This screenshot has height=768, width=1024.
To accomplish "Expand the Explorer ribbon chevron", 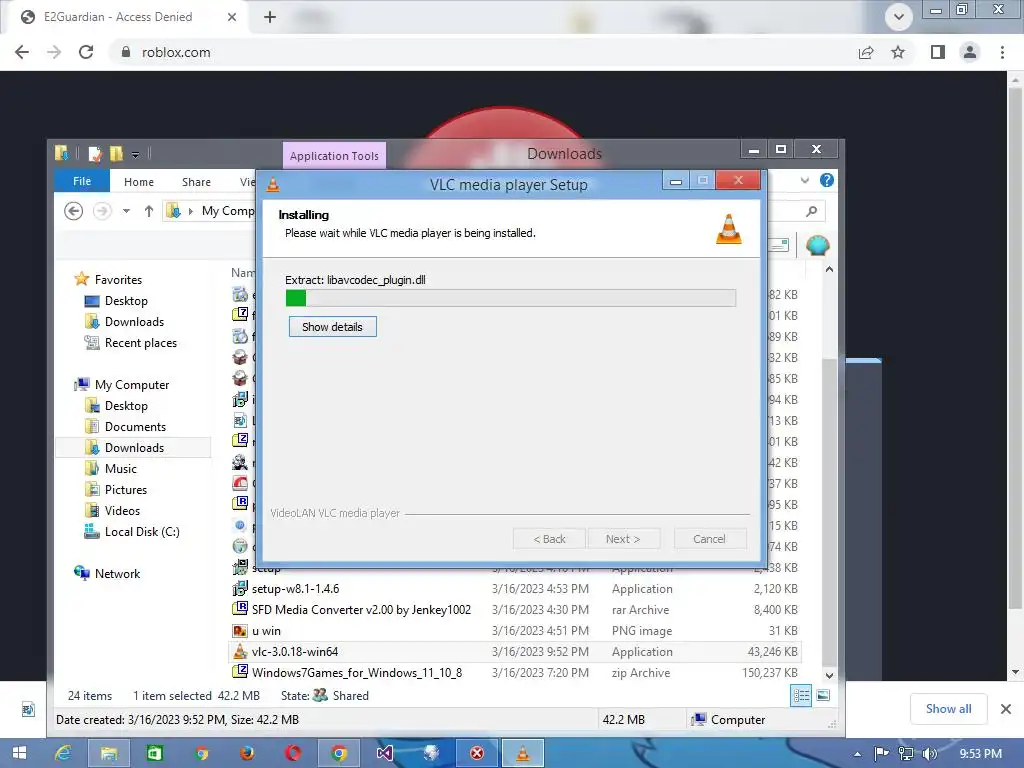I will [805, 180].
